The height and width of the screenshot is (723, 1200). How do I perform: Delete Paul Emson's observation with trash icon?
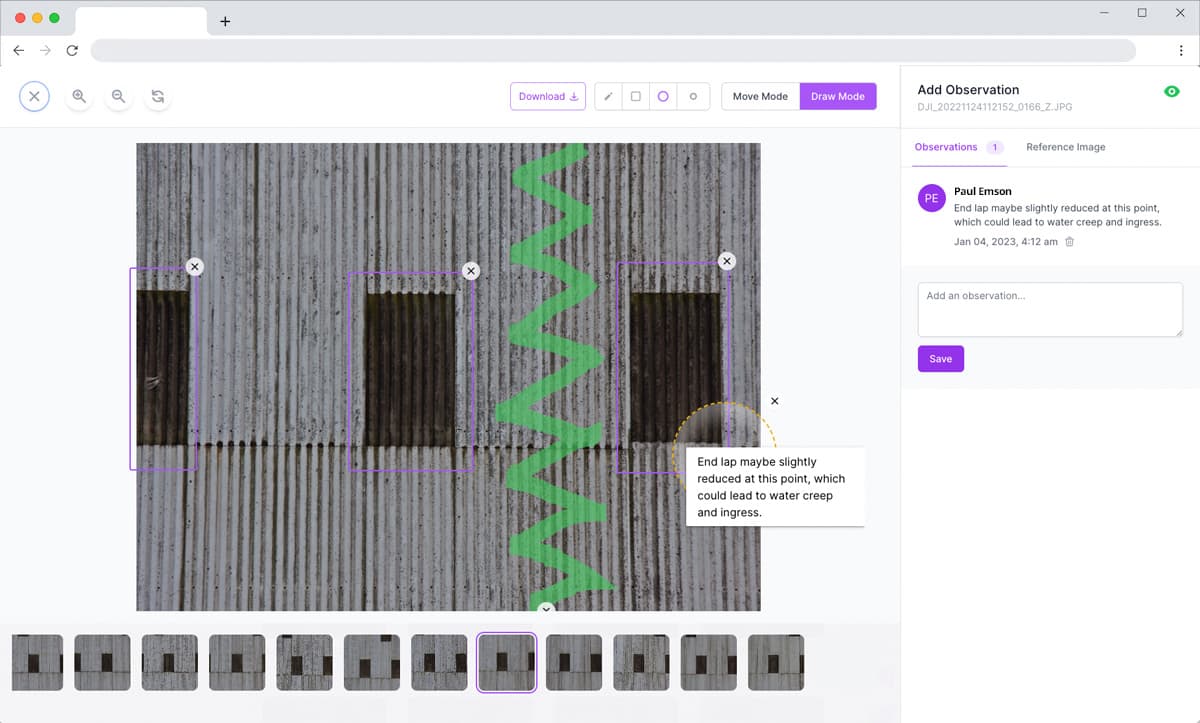coord(1069,242)
